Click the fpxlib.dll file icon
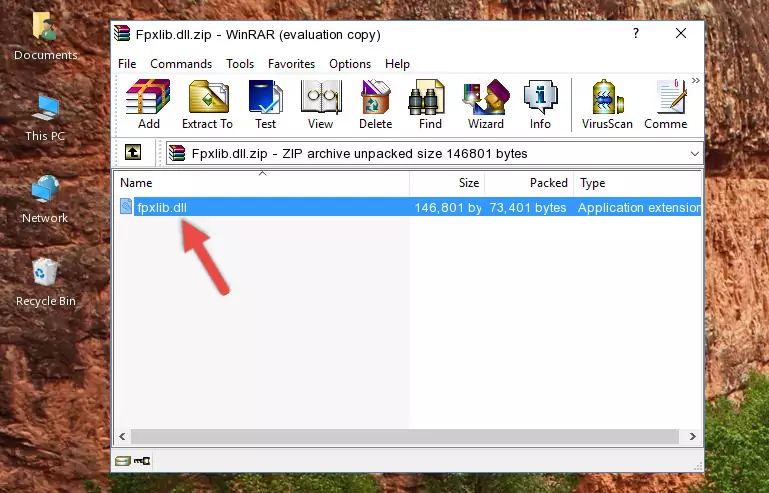Screen dimensions: 769x493 pyautogui.click(x=126, y=207)
